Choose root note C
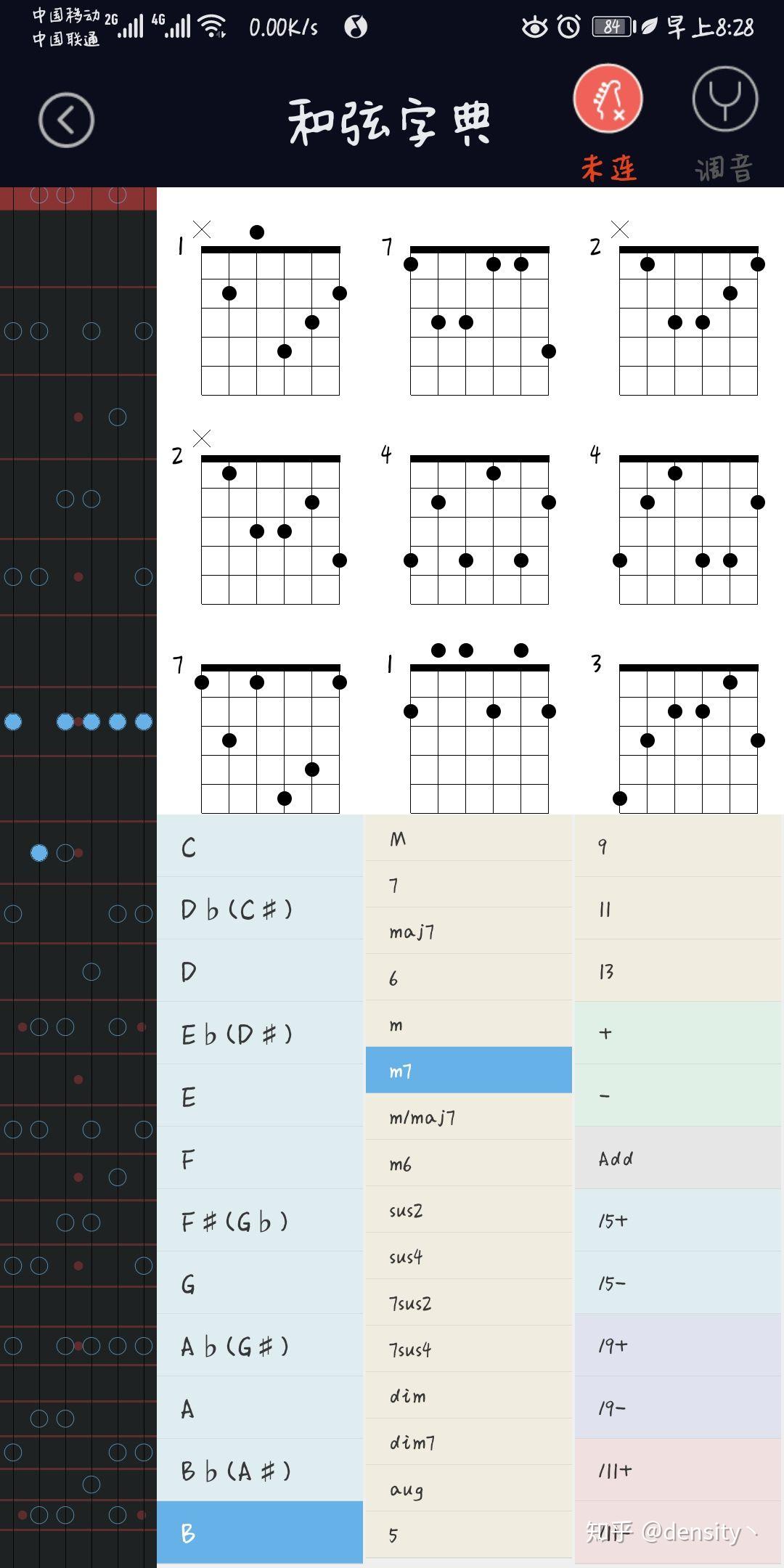The width and height of the screenshot is (784, 1568). pos(260,846)
